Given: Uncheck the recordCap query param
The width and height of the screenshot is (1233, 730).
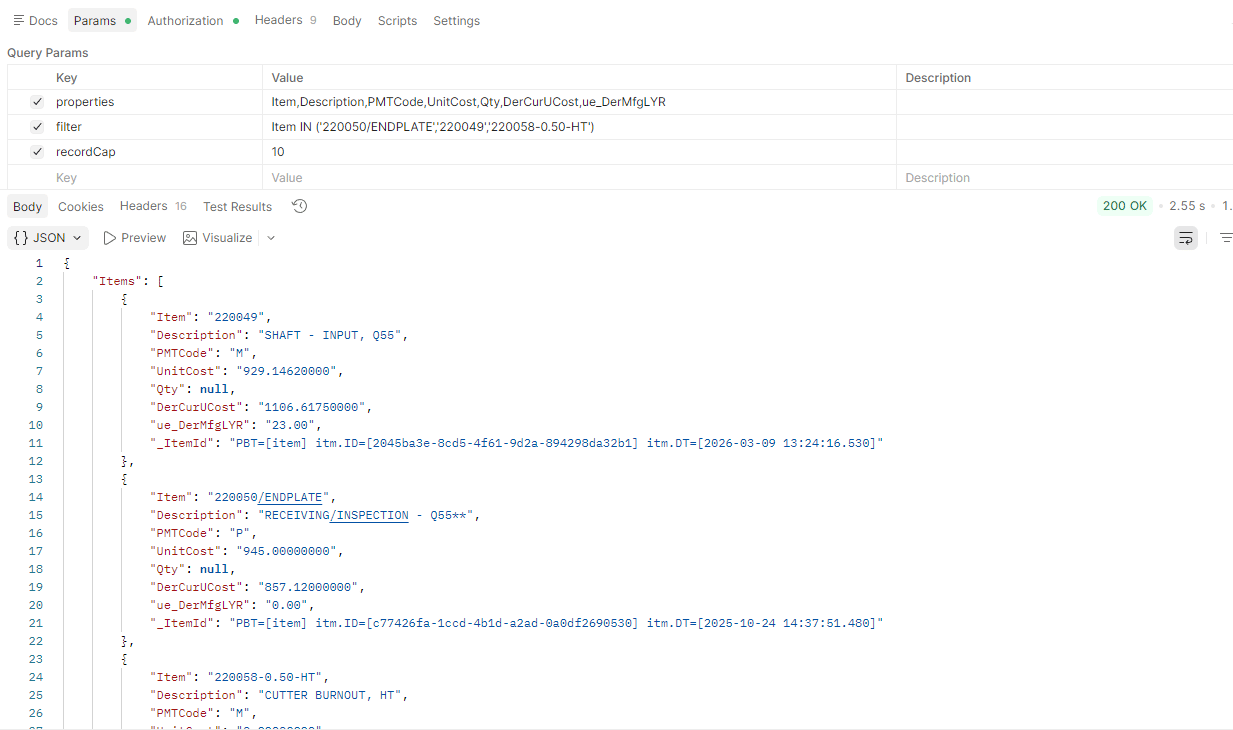Looking at the screenshot, I should pos(37,152).
